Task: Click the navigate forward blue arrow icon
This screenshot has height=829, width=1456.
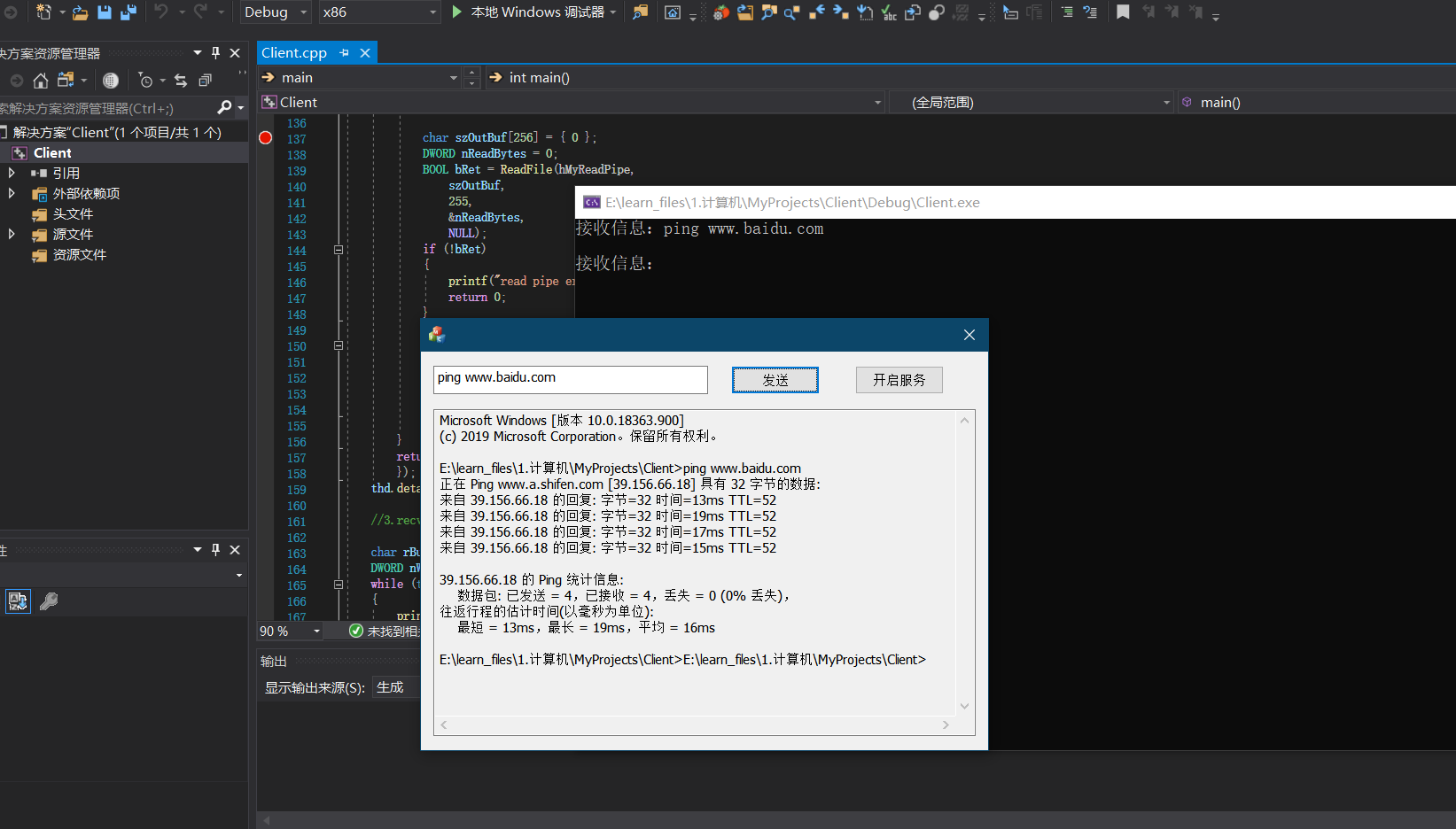Action: [841, 12]
